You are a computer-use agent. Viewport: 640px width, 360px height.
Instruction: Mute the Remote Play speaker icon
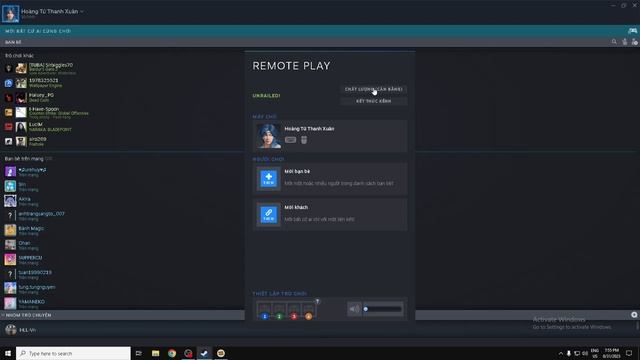(x=354, y=309)
